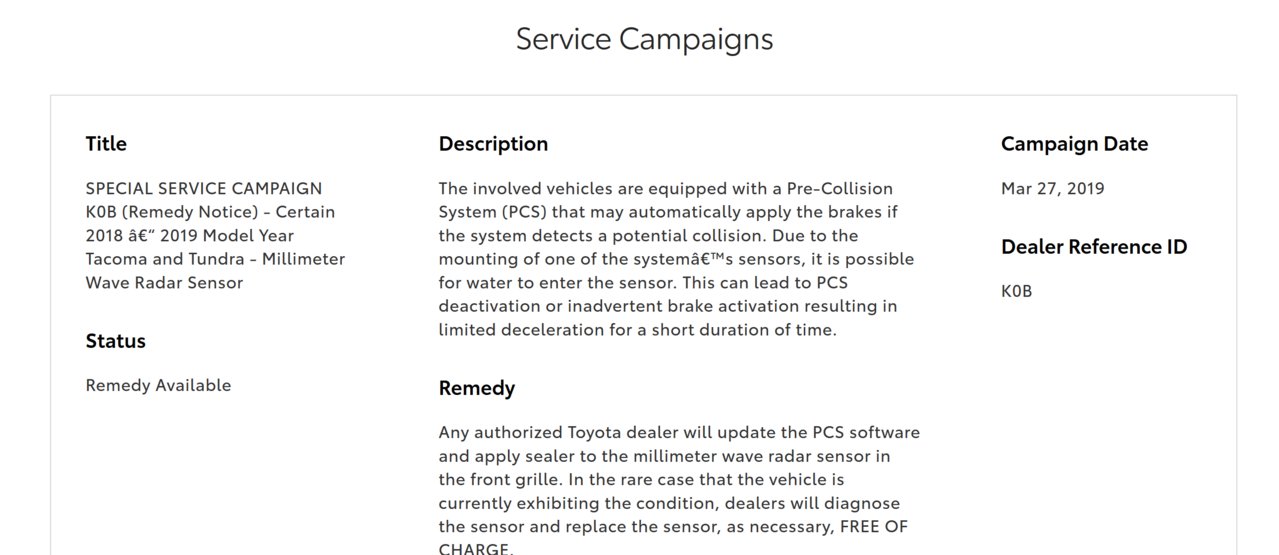Screen dimensions: 1279x555
Task: Select the Title column heading
Action: tap(106, 144)
